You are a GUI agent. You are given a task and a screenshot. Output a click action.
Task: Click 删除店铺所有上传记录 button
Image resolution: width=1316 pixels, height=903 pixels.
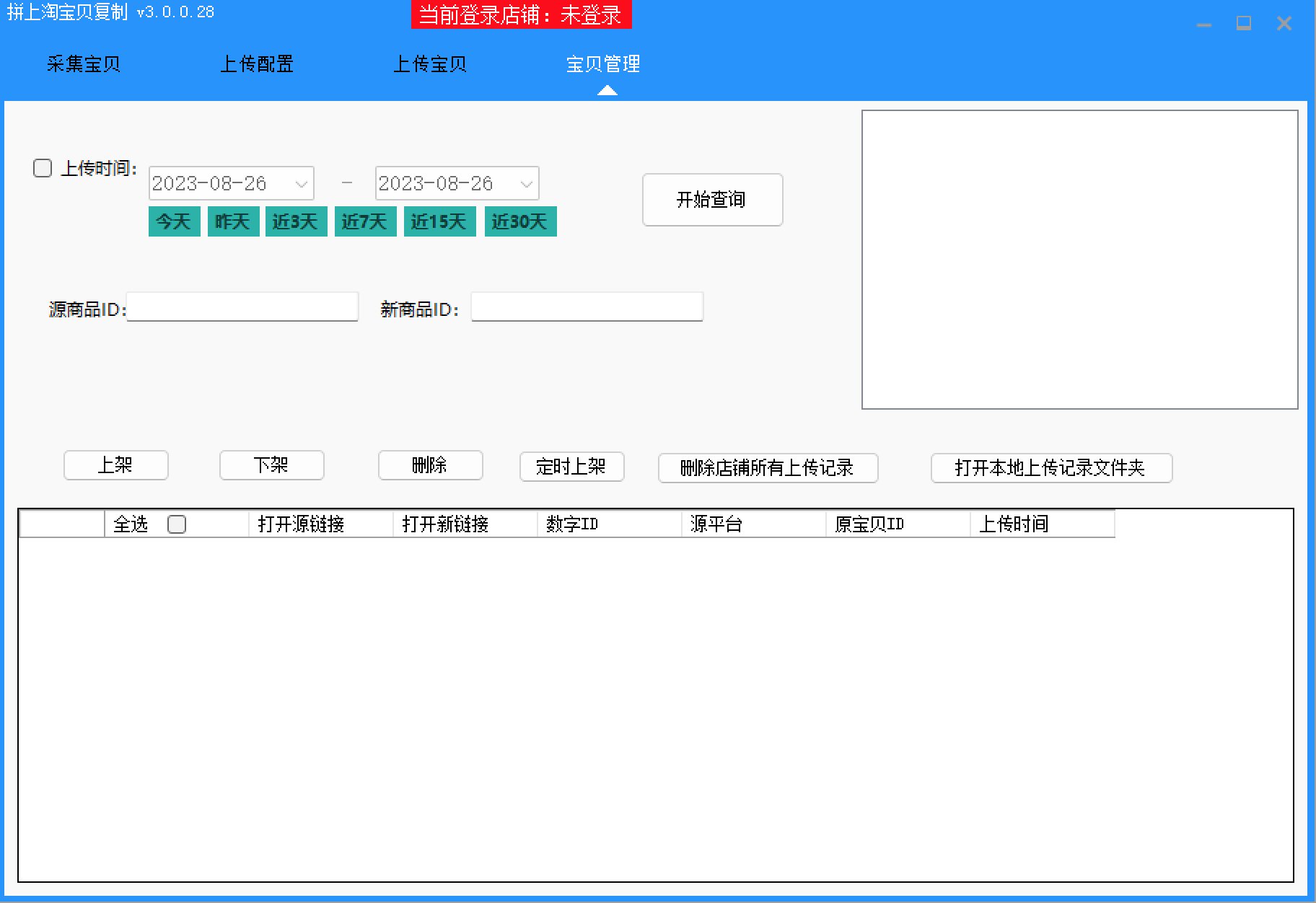pos(768,468)
